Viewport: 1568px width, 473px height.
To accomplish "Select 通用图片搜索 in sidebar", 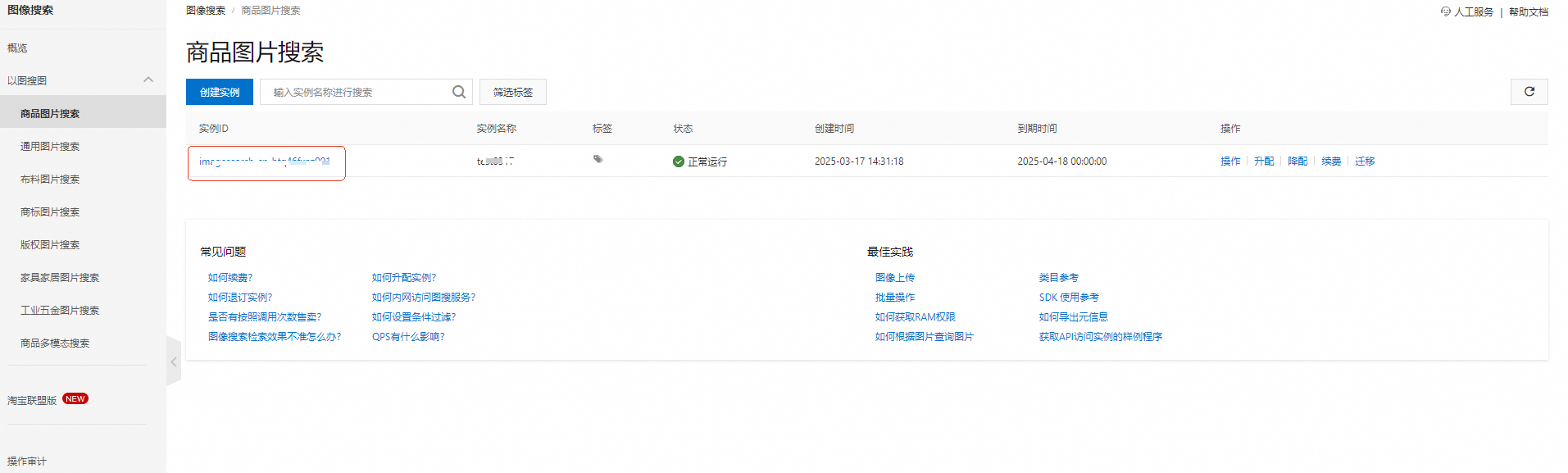I will (x=50, y=146).
